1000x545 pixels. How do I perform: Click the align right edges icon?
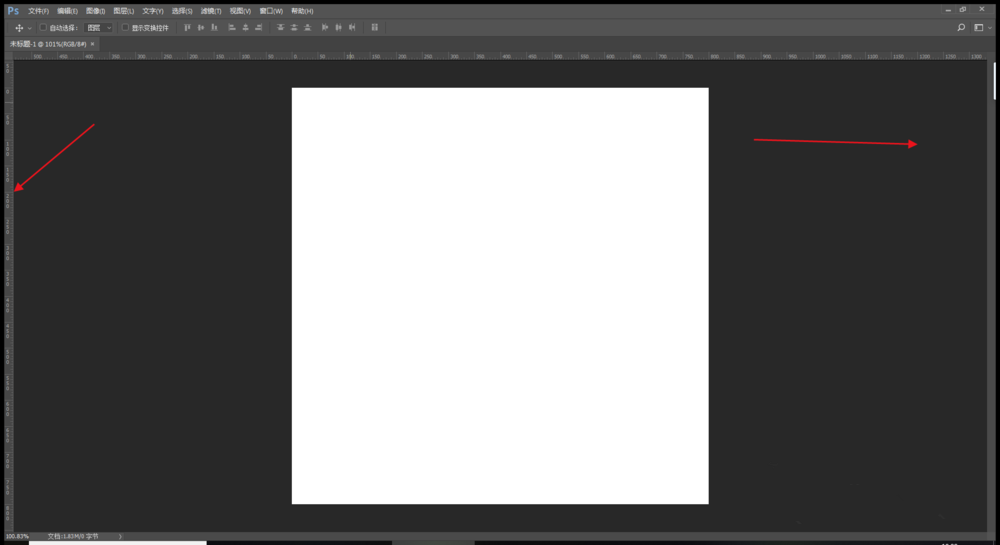tap(258, 27)
